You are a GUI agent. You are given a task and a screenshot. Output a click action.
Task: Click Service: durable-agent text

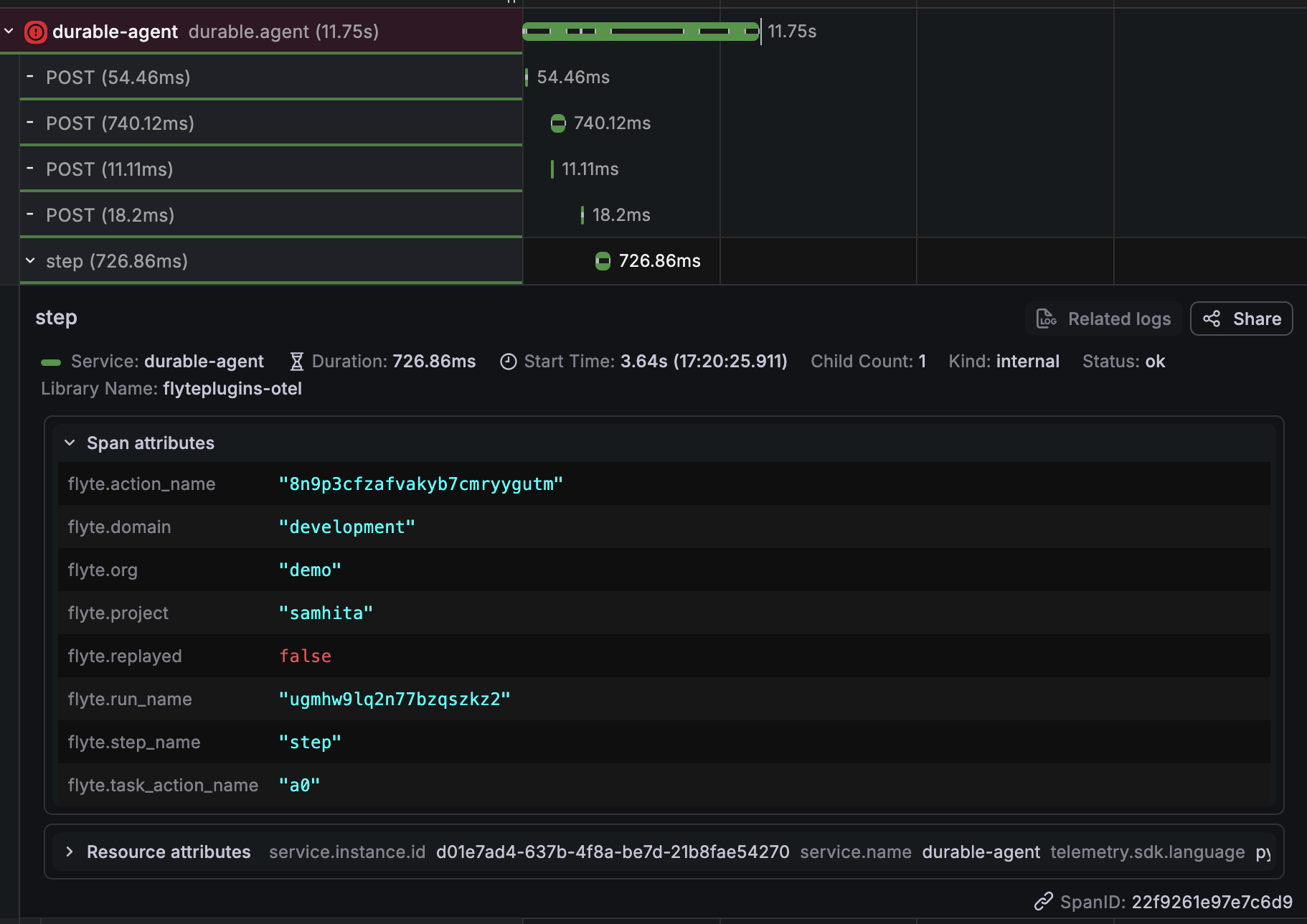click(167, 362)
